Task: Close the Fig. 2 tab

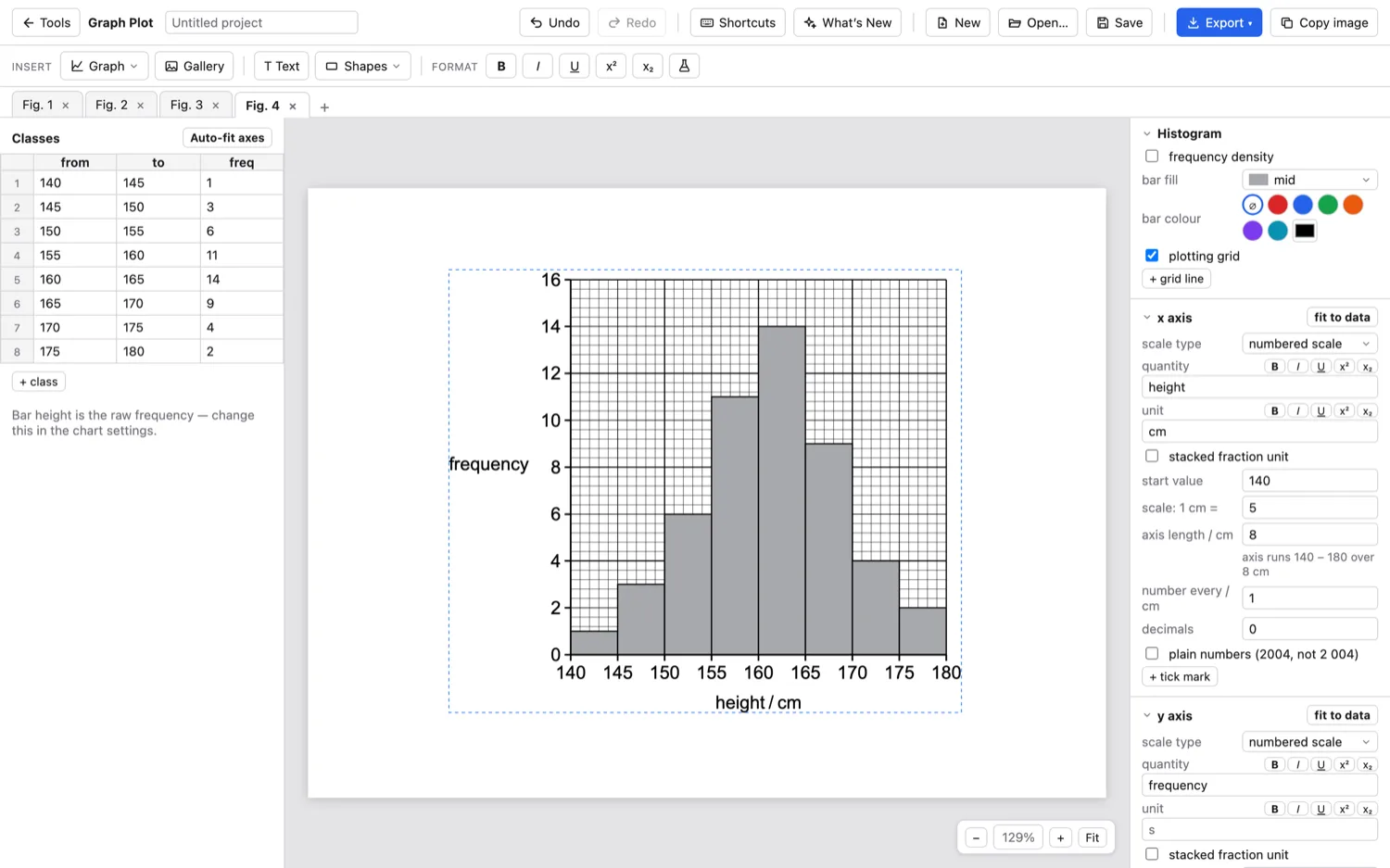Action: pyautogui.click(x=141, y=106)
